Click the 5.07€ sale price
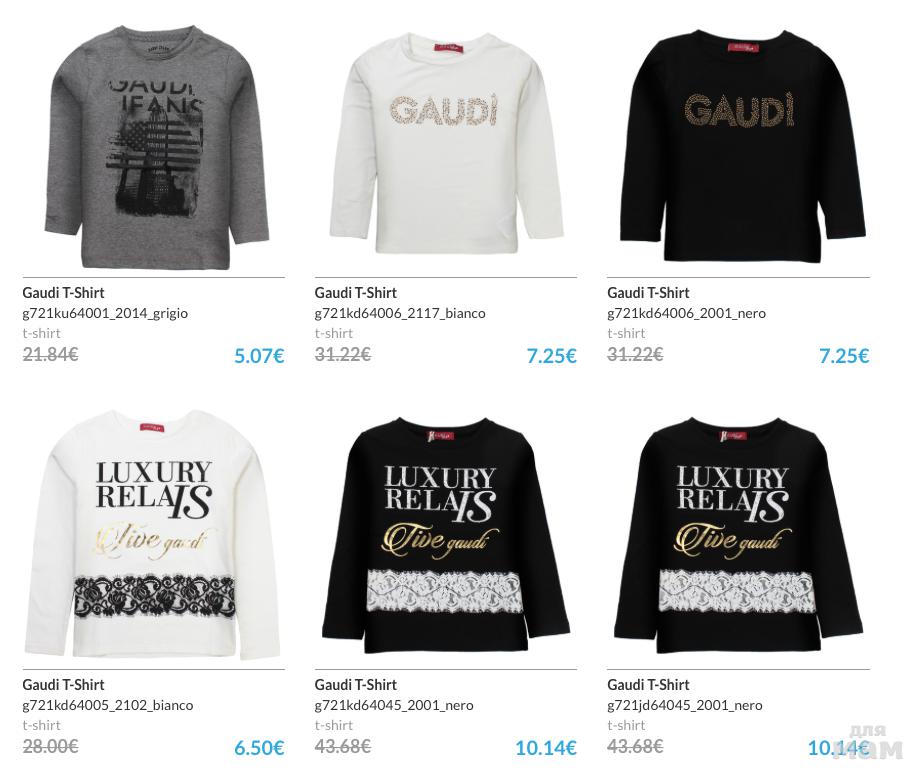 [259, 355]
